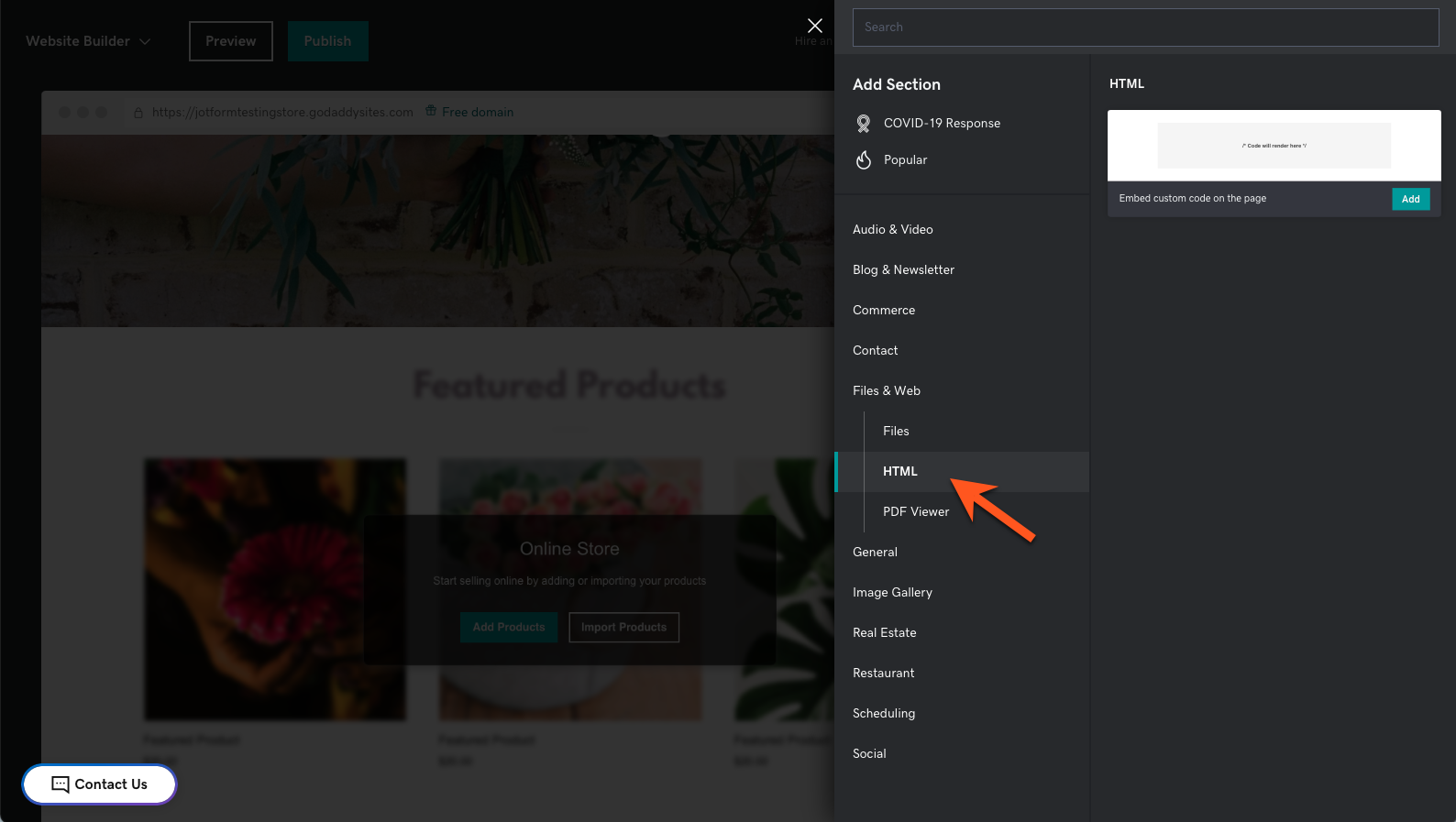
Task: Expand the Commerce category
Action: click(x=883, y=310)
